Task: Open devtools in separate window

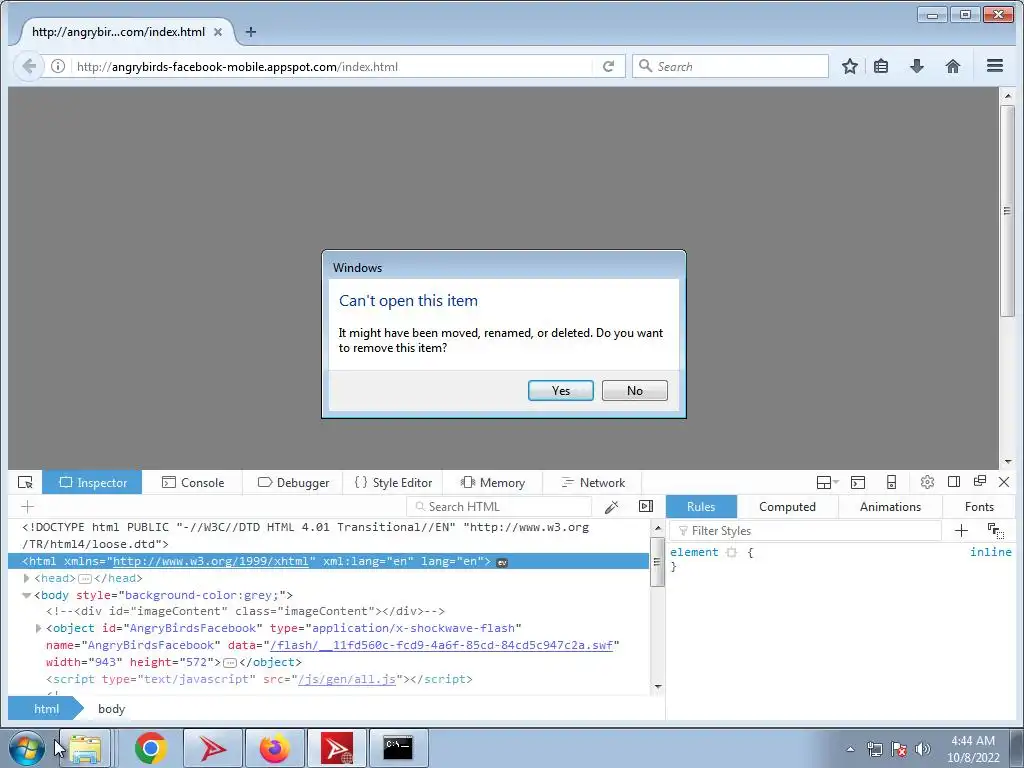Action: [980, 481]
